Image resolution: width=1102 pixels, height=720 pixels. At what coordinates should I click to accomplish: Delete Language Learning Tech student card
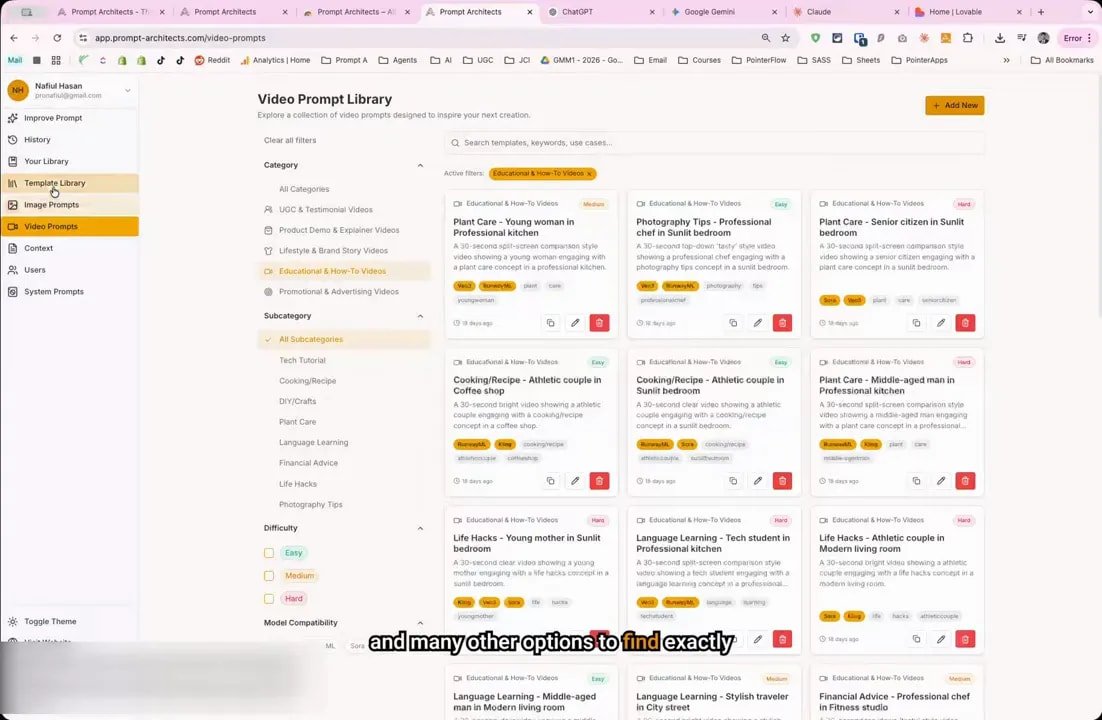click(782, 639)
